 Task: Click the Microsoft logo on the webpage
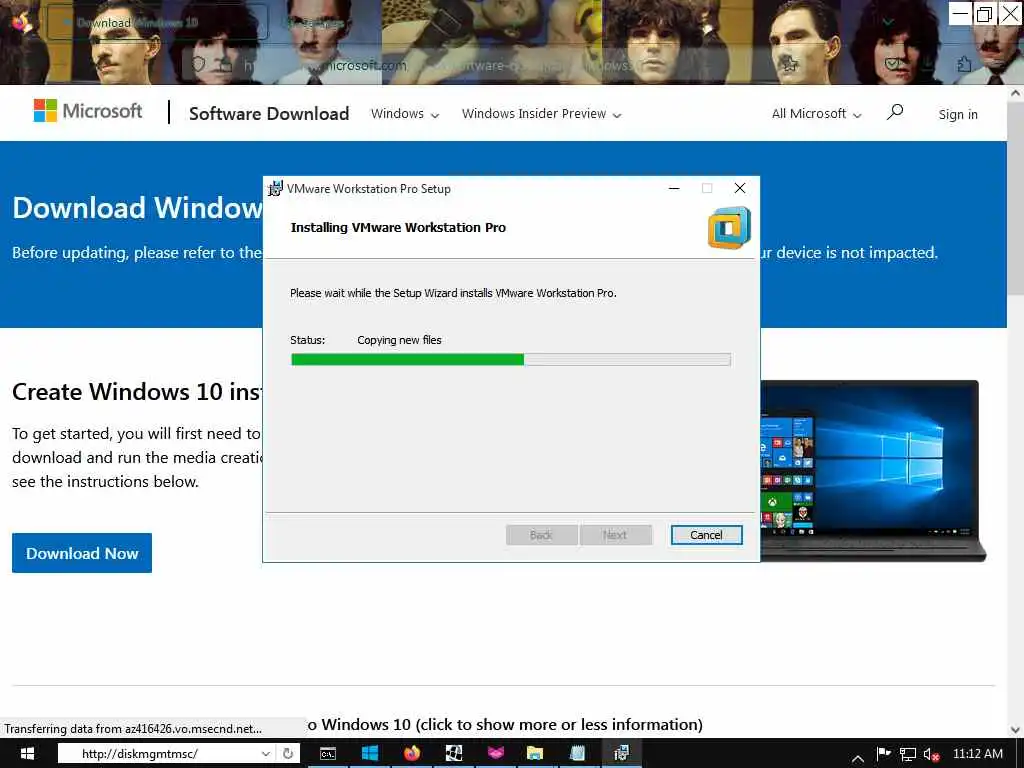tap(88, 111)
